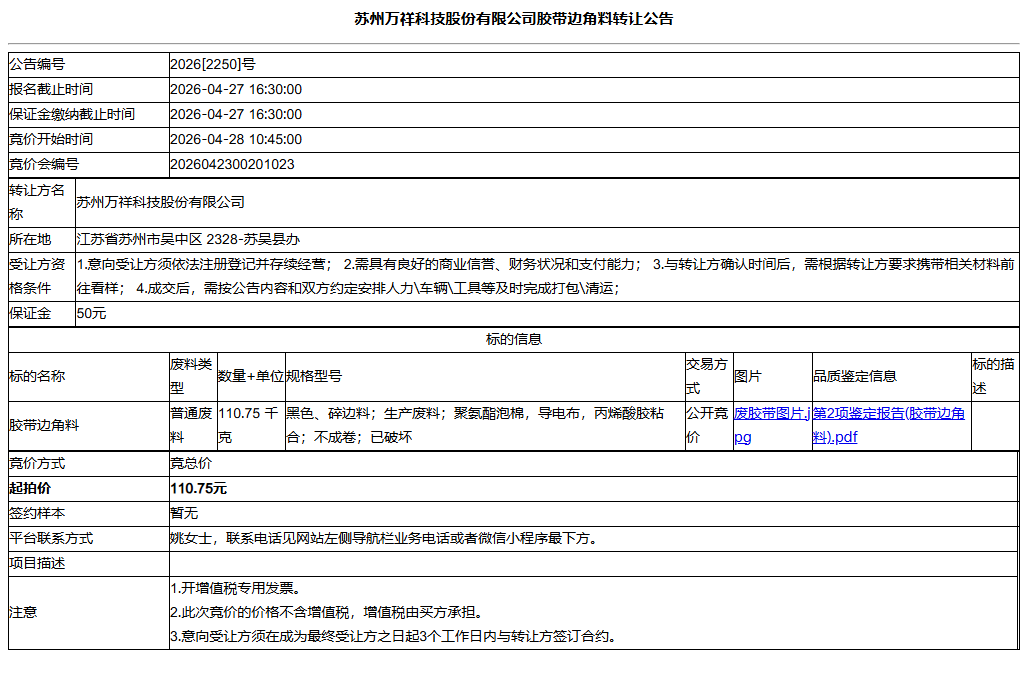Click the 竞总价 bidding method value

[191, 464]
